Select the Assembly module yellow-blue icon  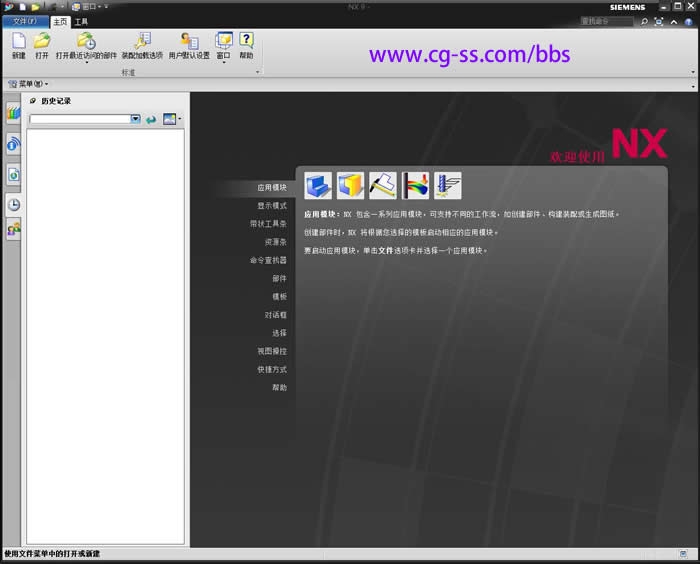coord(350,185)
